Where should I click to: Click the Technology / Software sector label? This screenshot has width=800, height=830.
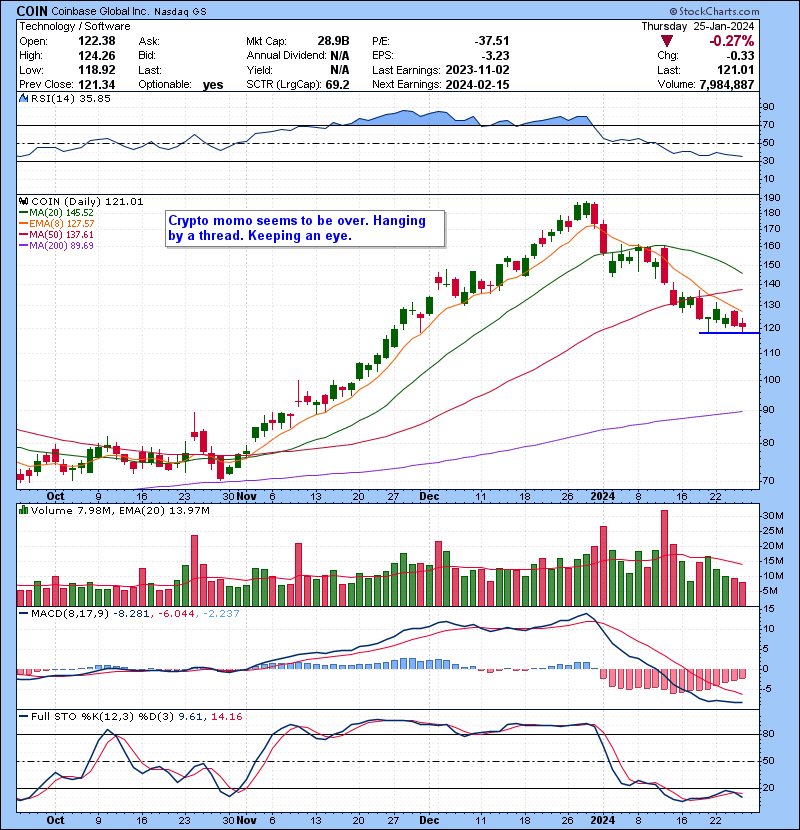point(75,26)
